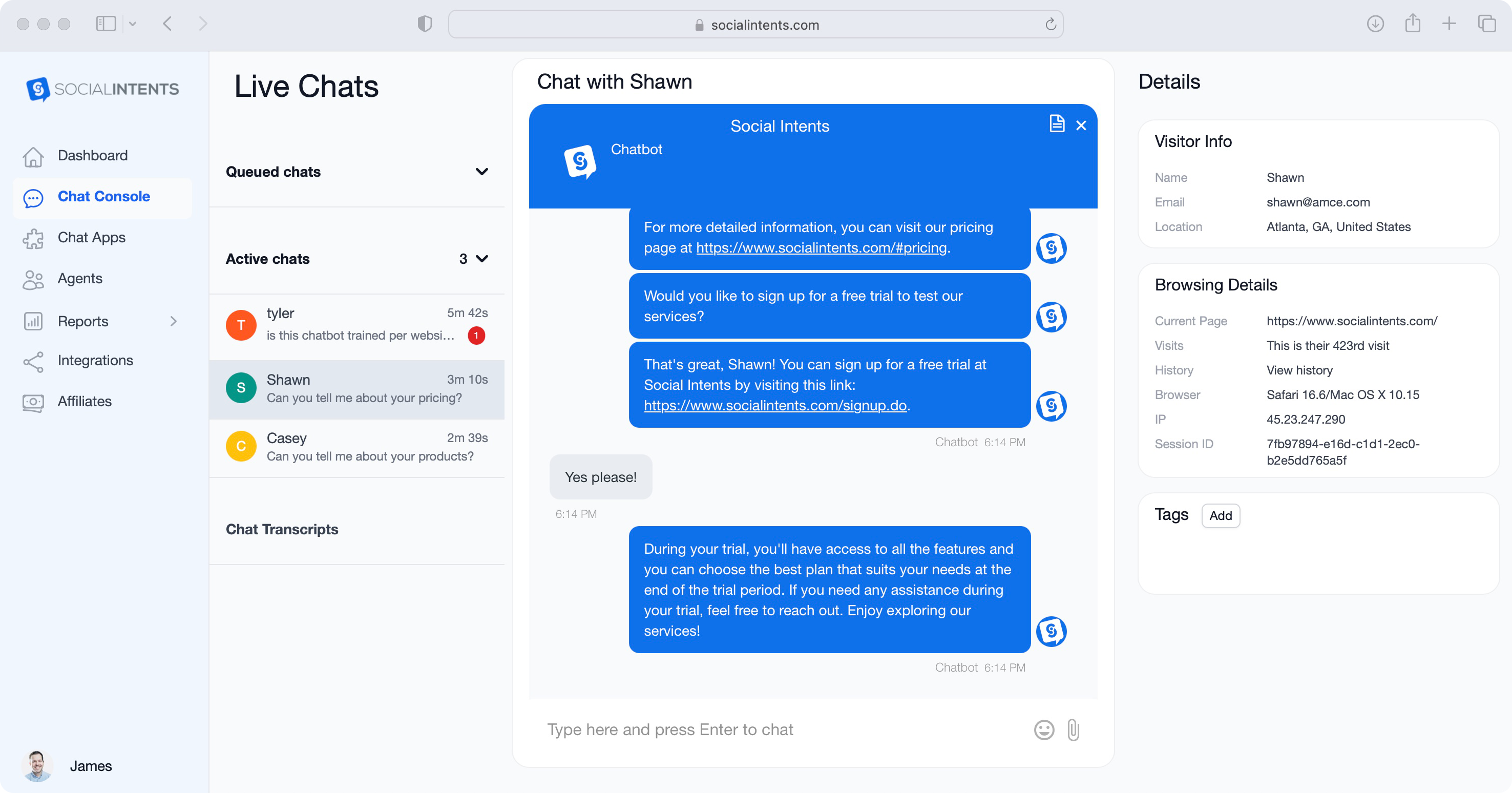Select the Affiliates sidebar icon

point(33,401)
